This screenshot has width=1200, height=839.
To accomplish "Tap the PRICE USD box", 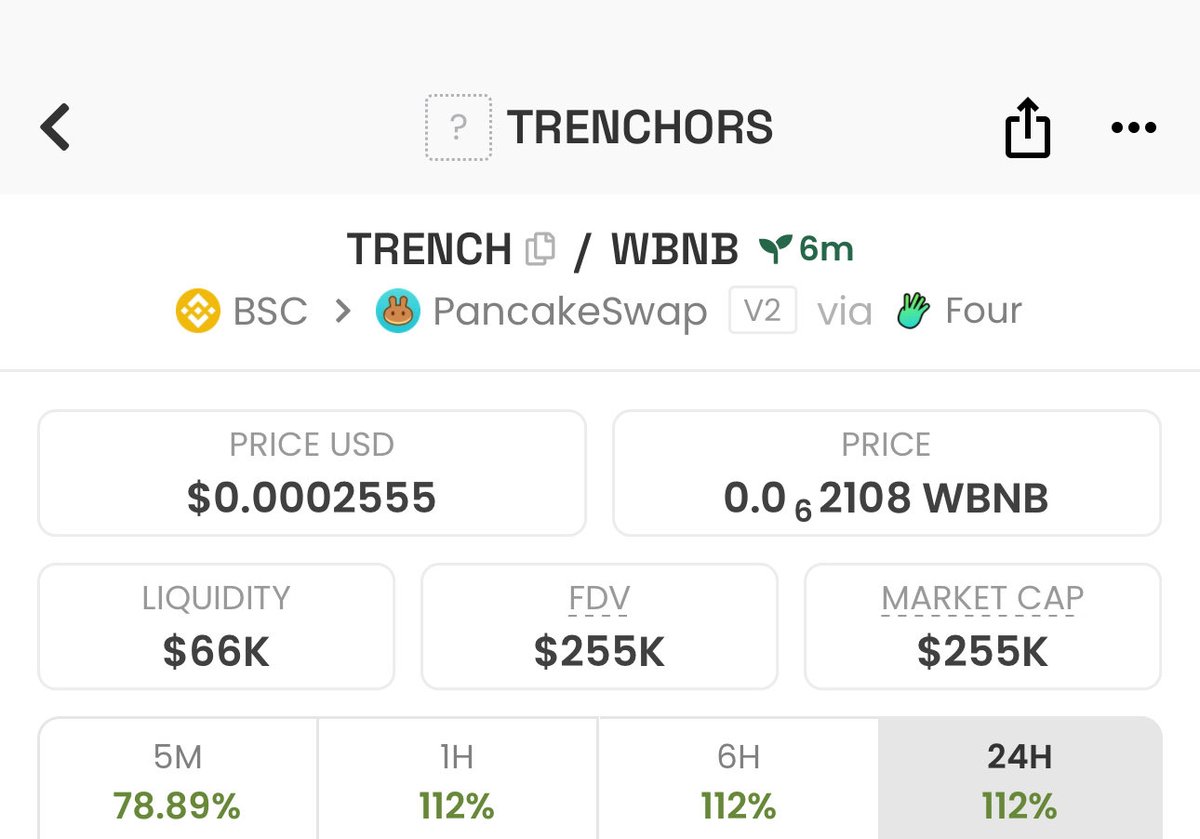I will [311, 472].
